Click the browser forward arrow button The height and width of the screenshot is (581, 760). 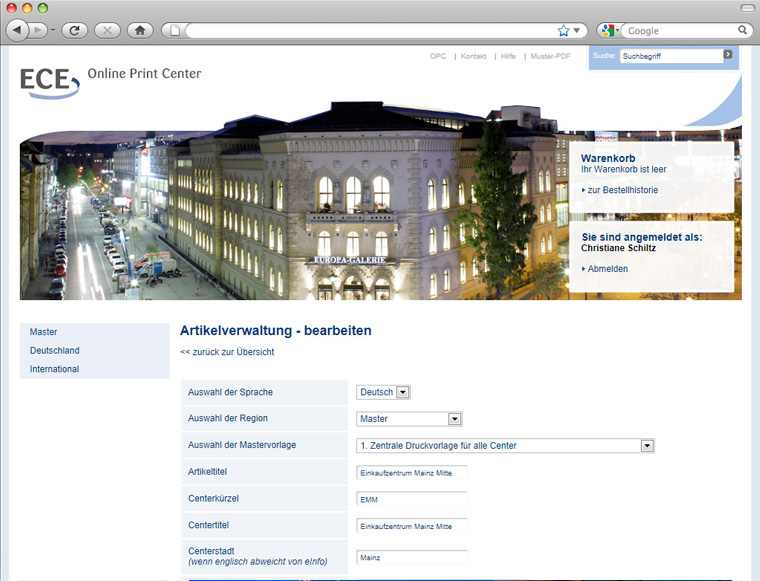(x=39, y=31)
